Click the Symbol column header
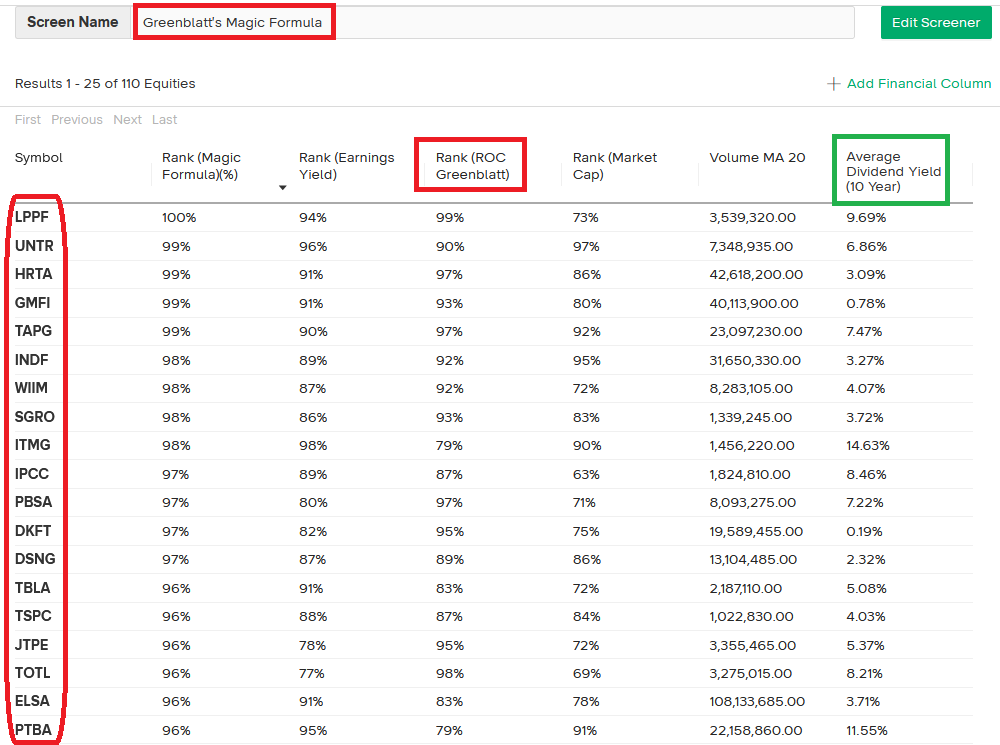The width and height of the screenshot is (1000, 745). coord(39,158)
